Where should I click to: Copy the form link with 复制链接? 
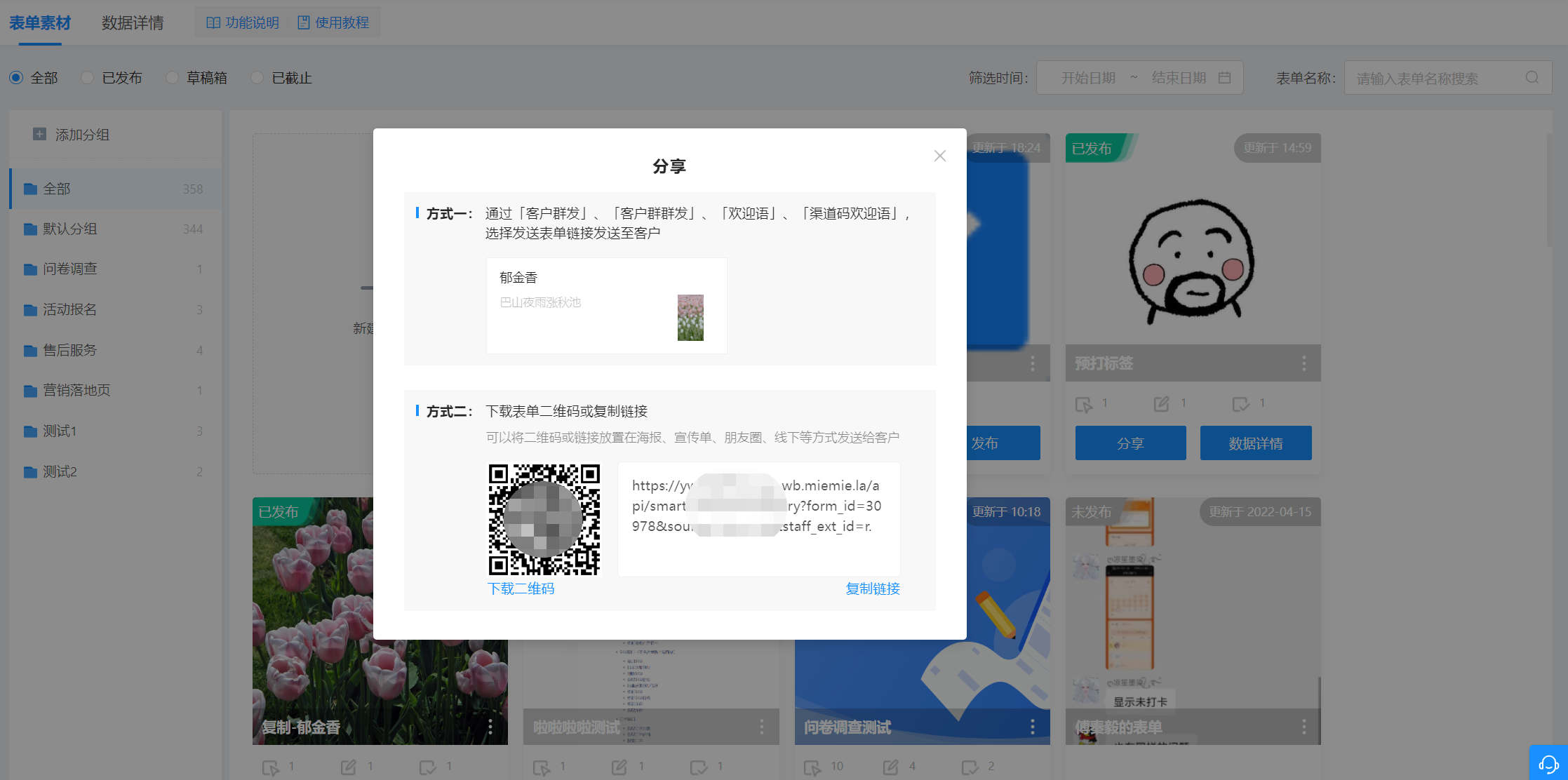[x=873, y=589]
